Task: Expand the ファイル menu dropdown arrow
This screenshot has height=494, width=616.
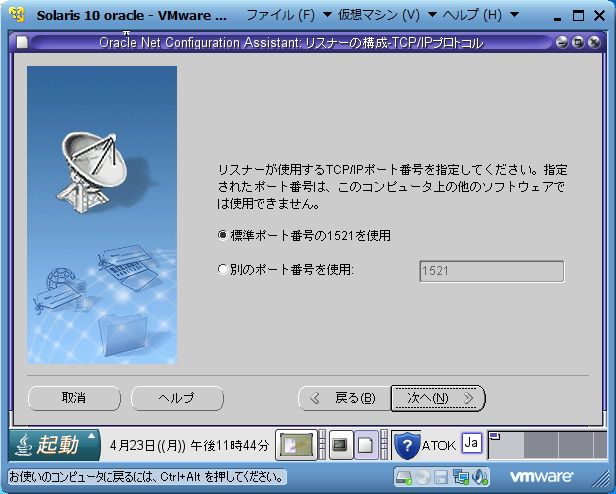Action: click(327, 15)
